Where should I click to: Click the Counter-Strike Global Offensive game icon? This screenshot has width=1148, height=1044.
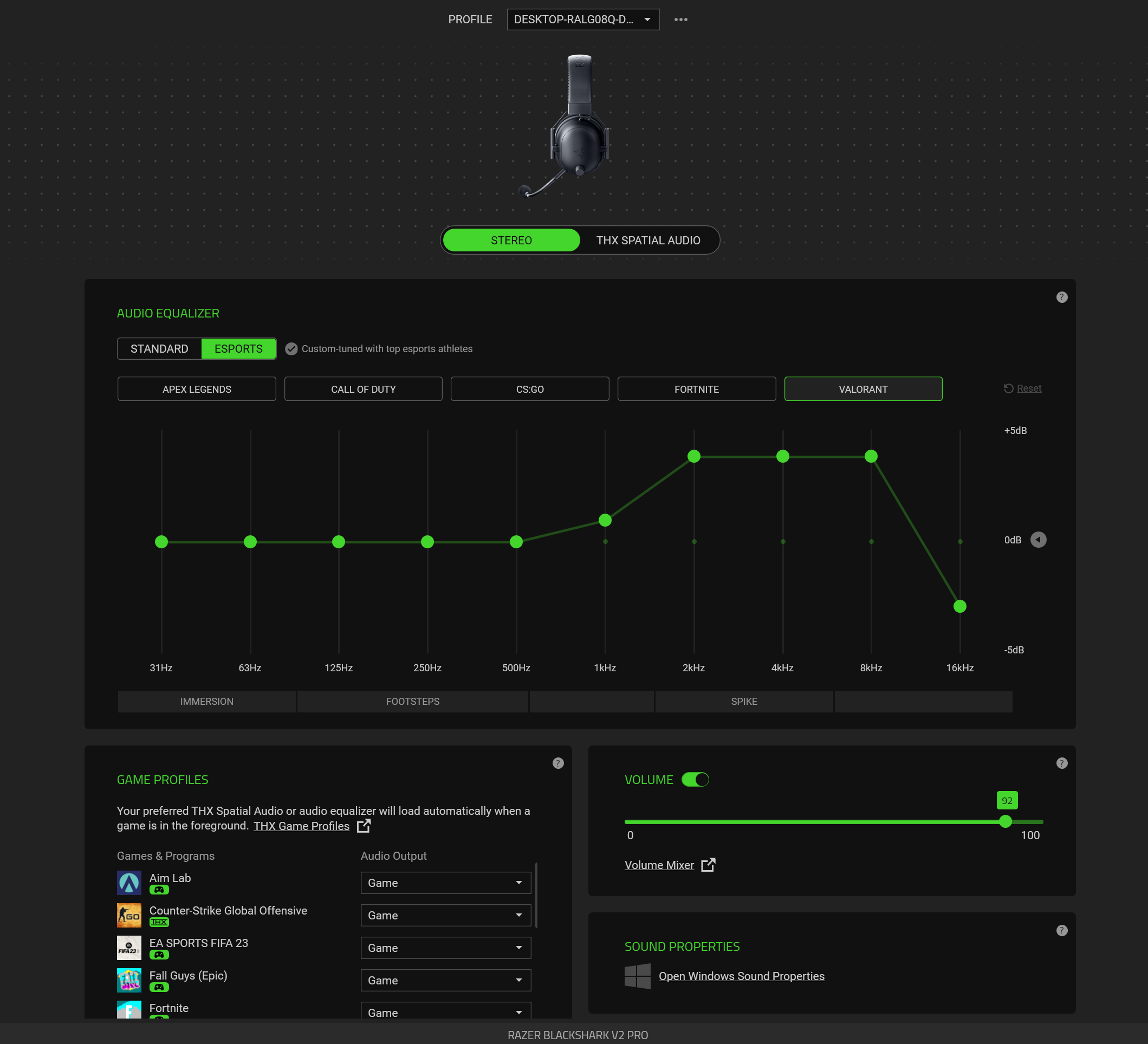coord(129,915)
